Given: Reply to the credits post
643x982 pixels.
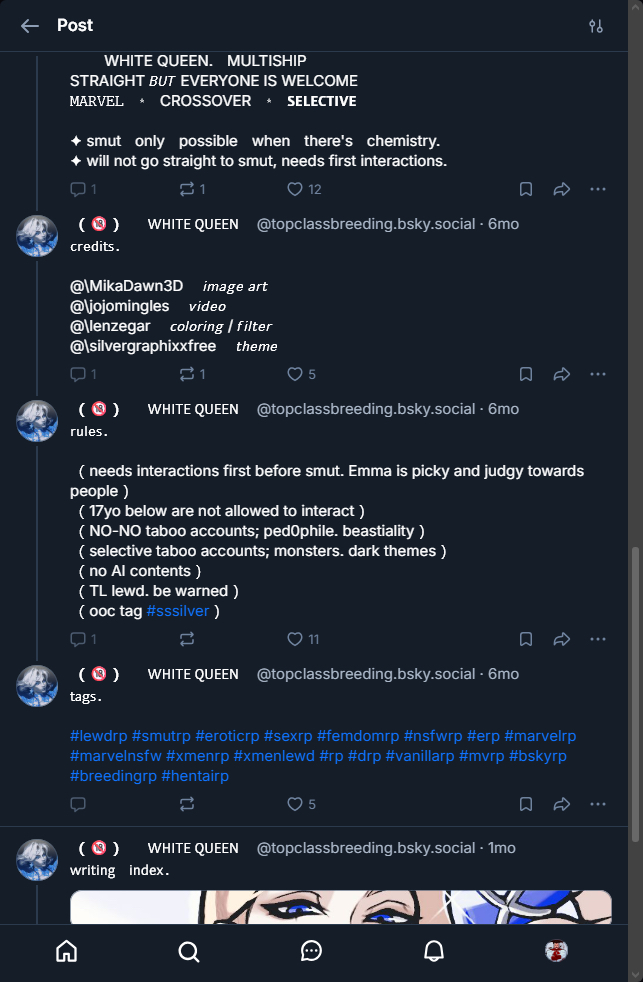Looking at the screenshot, I should [x=79, y=374].
